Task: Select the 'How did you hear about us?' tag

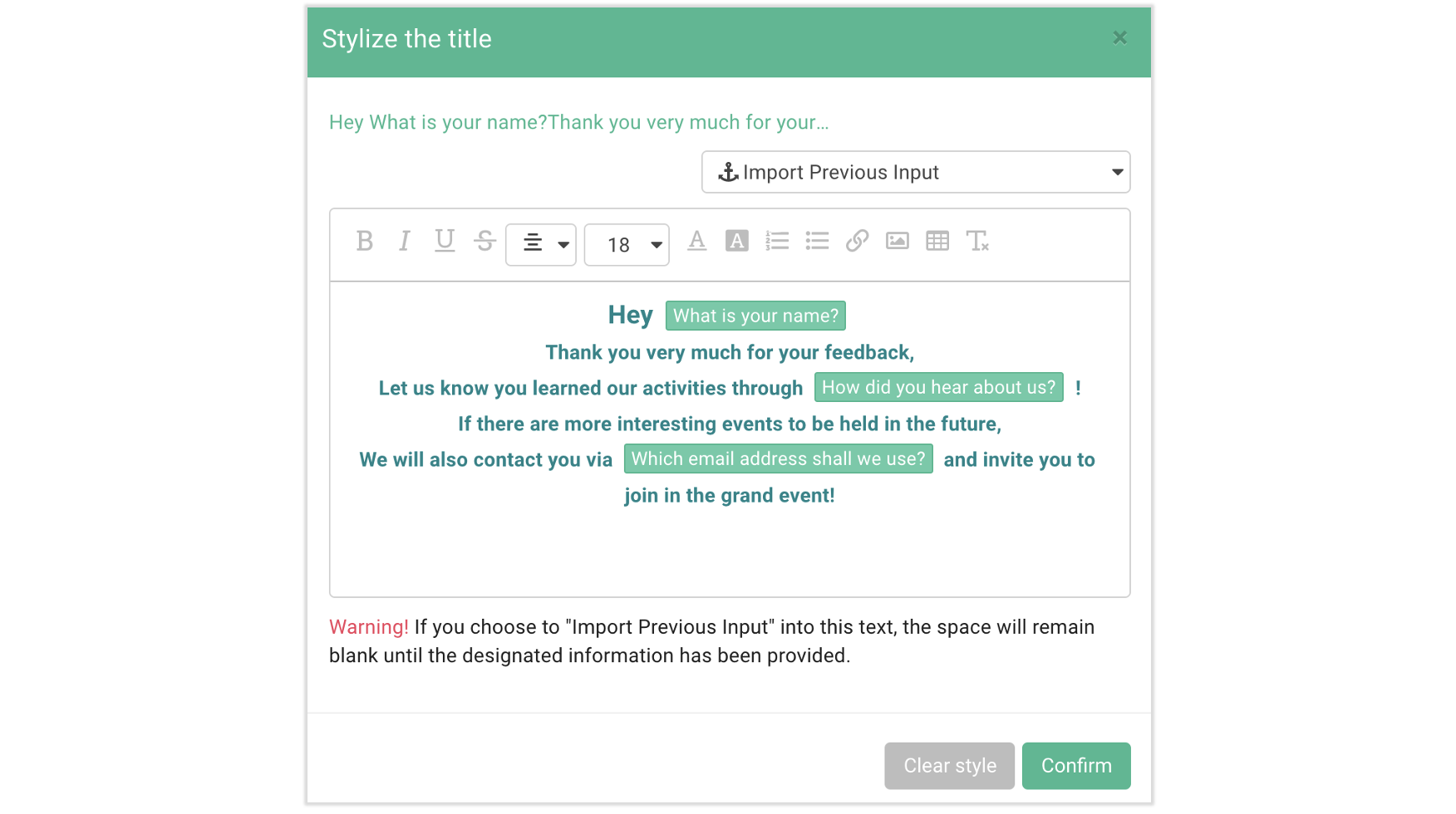Action: (x=939, y=387)
